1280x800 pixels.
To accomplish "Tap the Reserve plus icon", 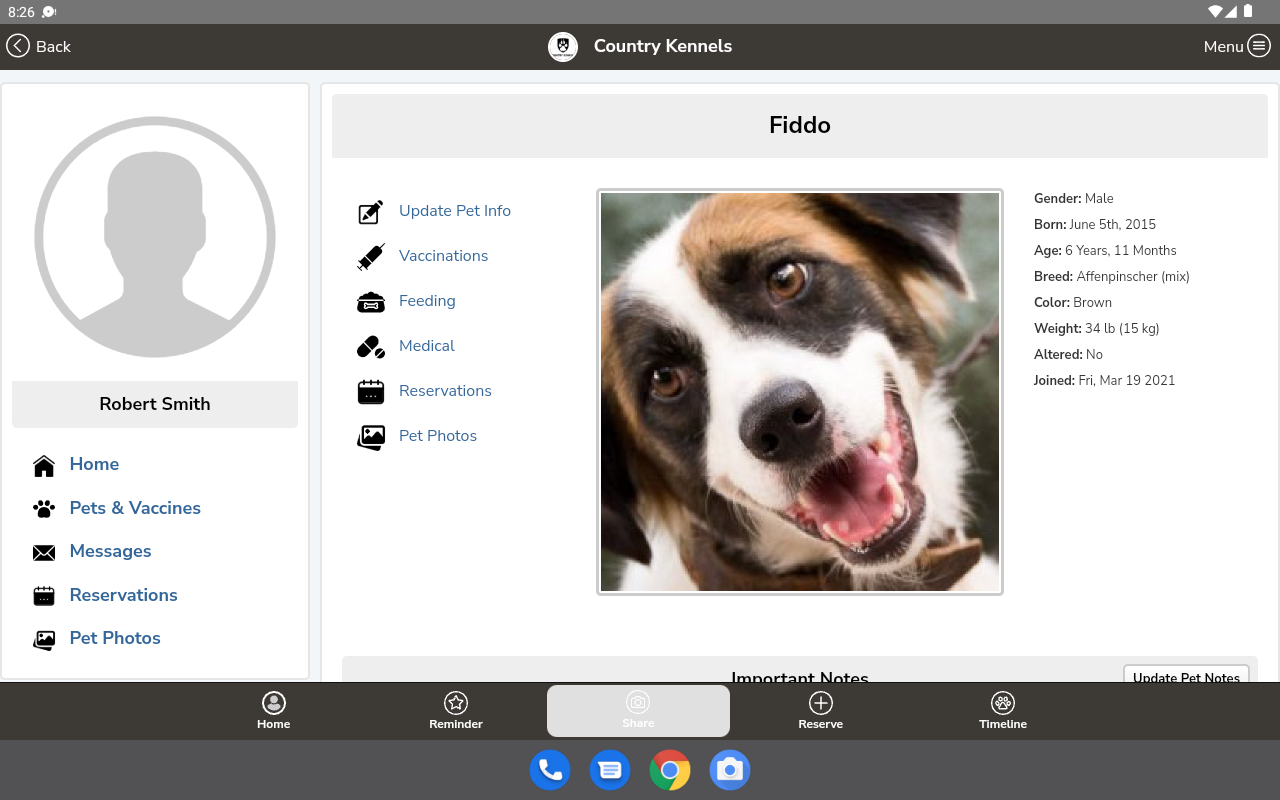I will [x=821, y=703].
